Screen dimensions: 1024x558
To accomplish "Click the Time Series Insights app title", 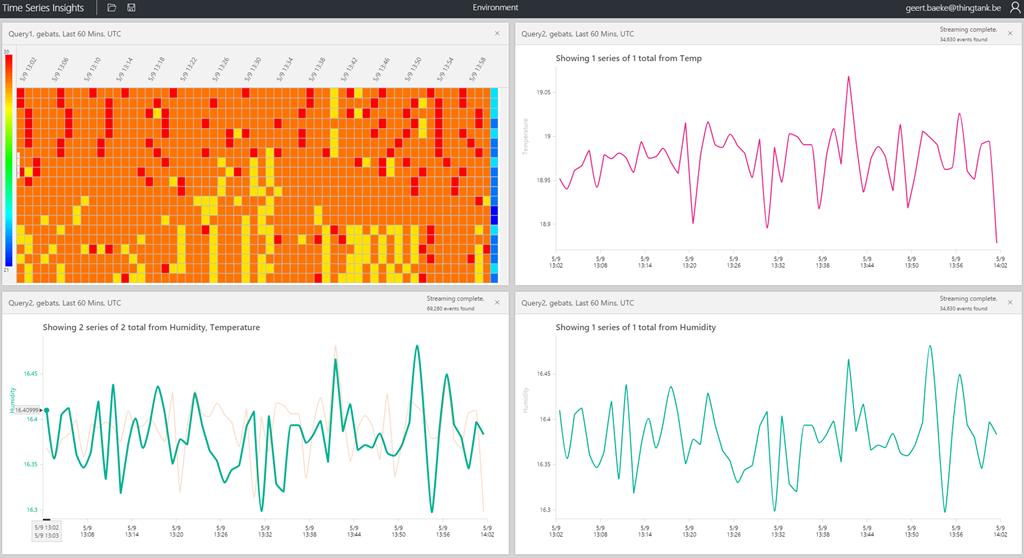I will [43, 8].
